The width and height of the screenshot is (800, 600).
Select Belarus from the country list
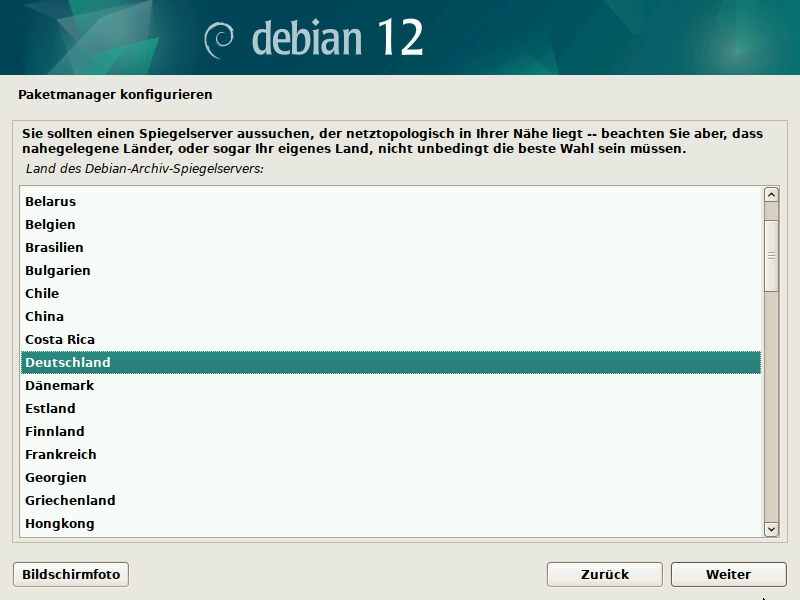50,201
